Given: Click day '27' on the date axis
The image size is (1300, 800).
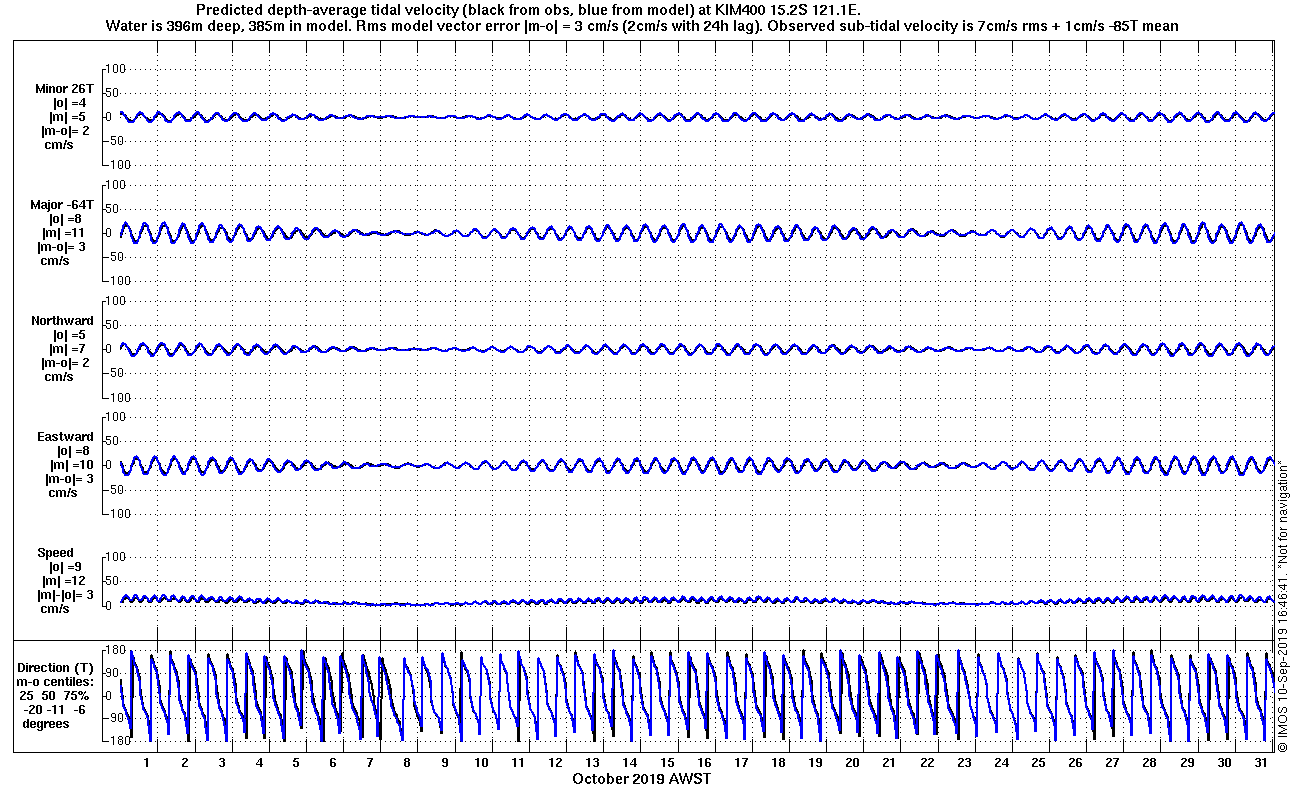Looking at the screenshot, I should pos(1111,763).
